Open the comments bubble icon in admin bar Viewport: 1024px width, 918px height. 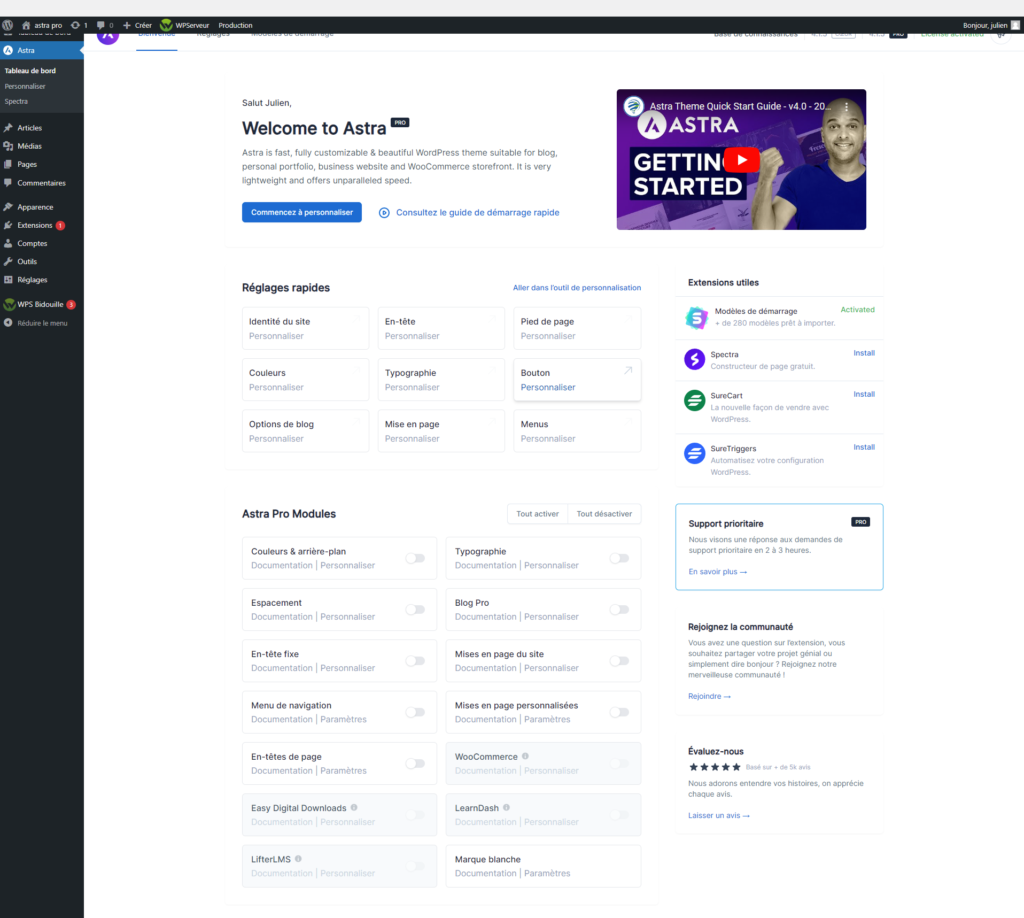(x=101, y=25)
